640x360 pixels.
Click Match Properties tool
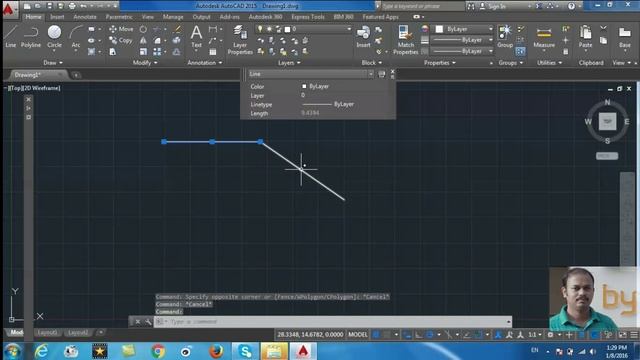405,40
